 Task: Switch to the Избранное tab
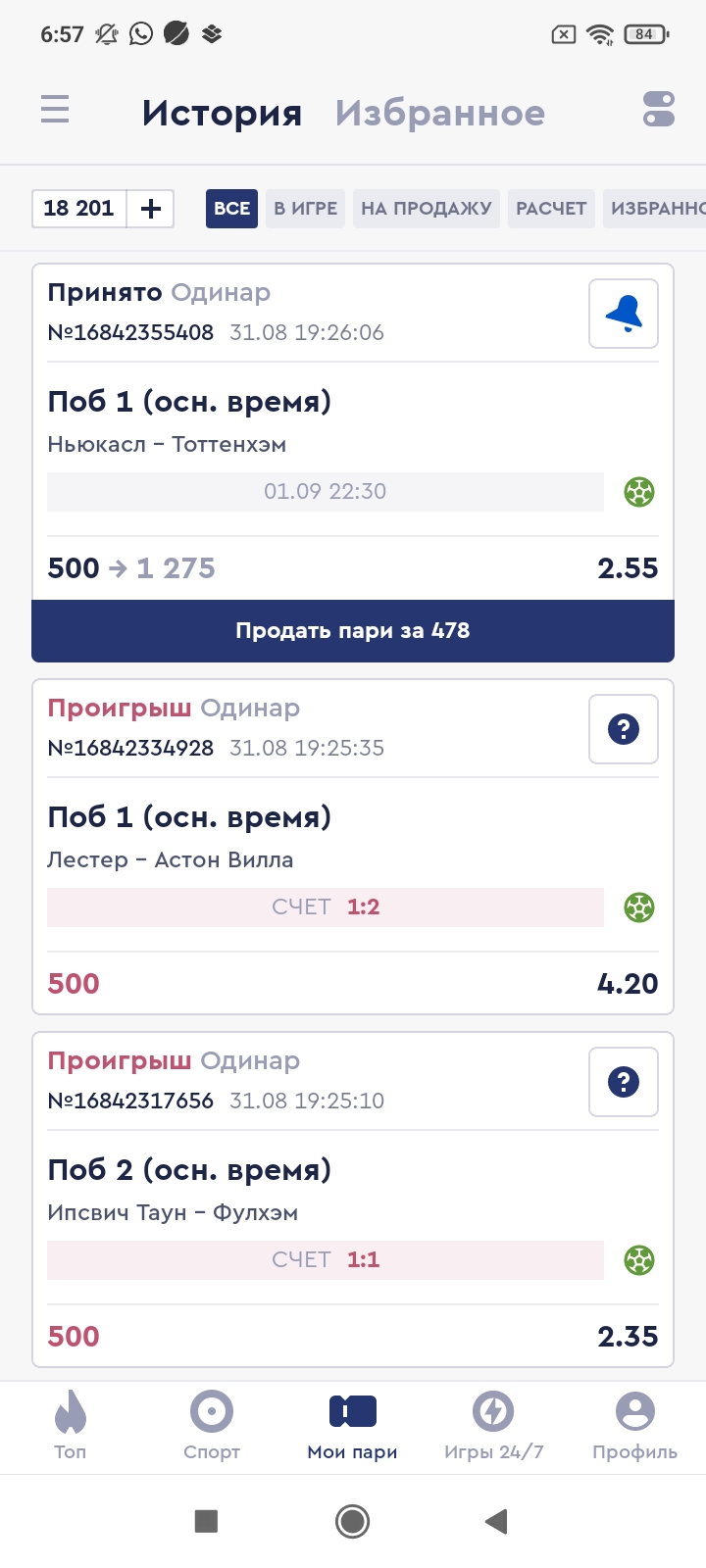click(439, 114)
